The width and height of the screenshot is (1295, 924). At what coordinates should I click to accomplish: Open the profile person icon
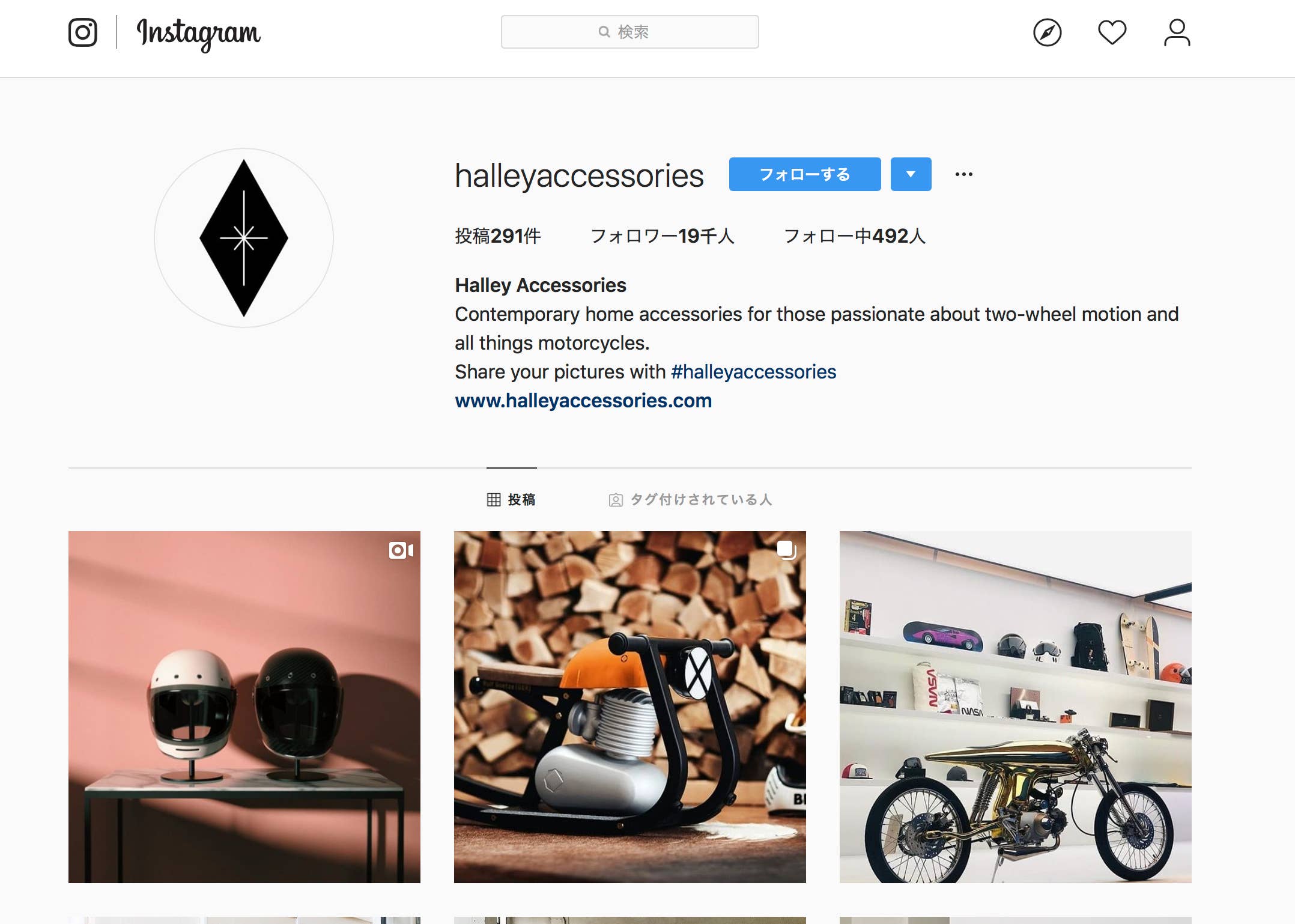(1177, 32)
